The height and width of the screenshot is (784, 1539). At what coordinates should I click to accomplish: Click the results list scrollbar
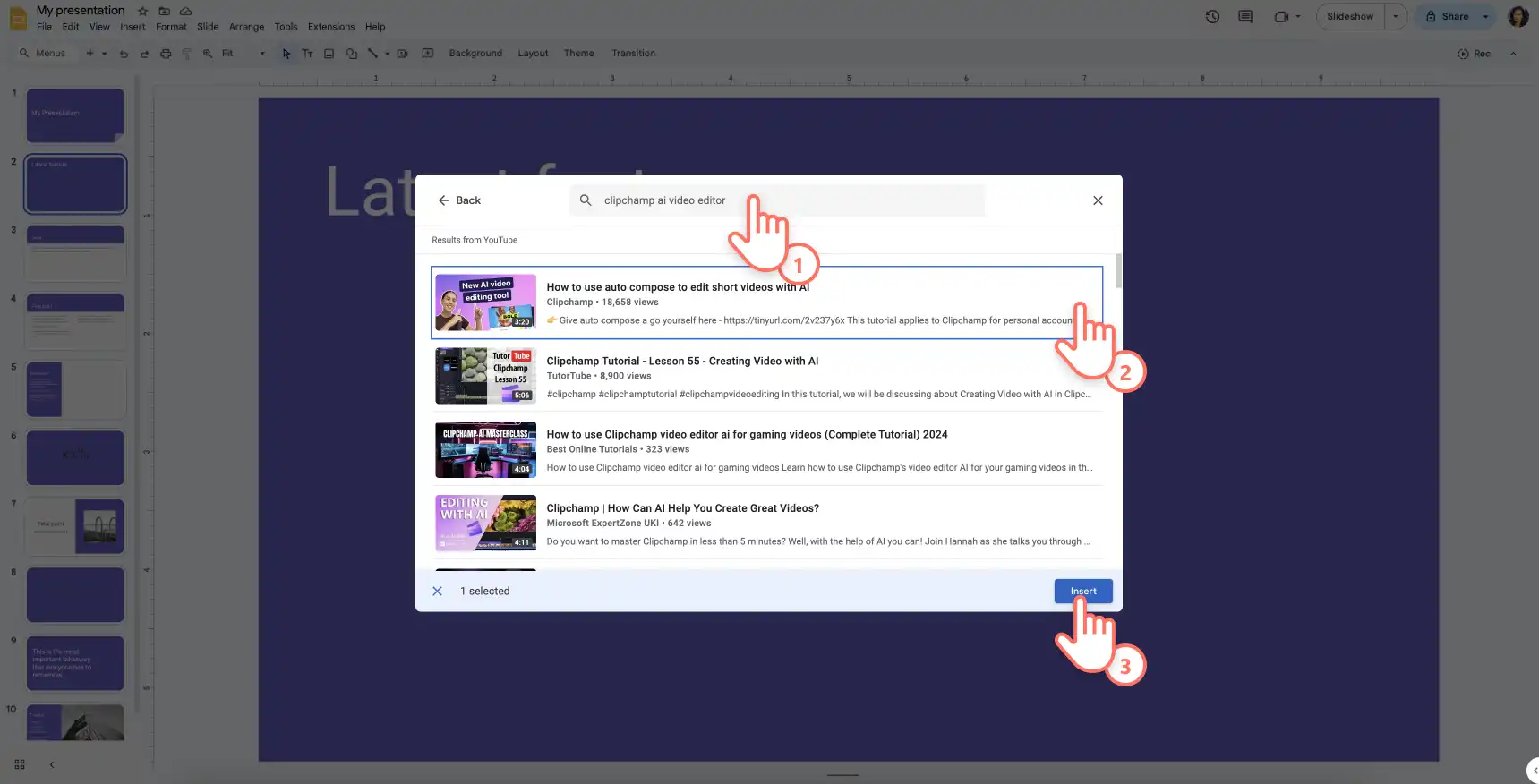(1118, 270)
